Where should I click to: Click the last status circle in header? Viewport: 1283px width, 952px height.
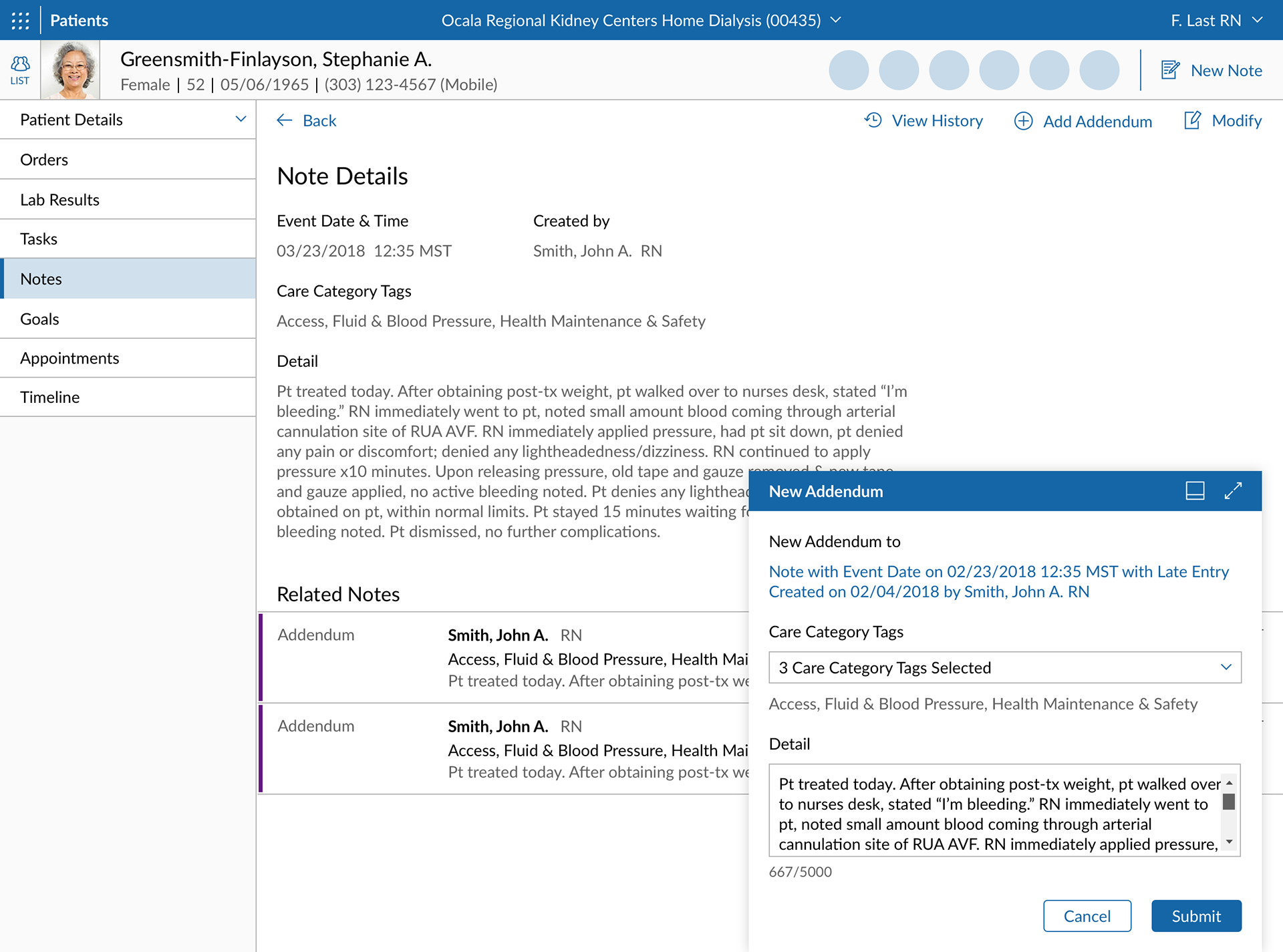[x=1099, y=70]
